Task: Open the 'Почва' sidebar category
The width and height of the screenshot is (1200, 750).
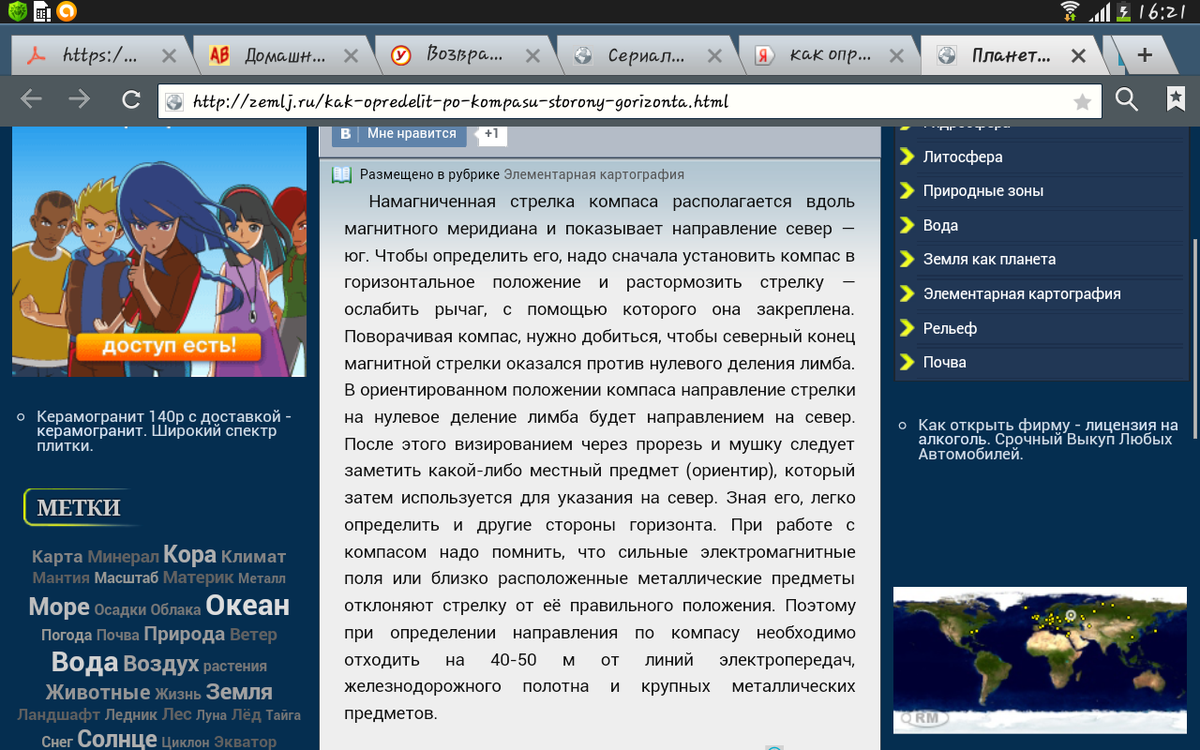Action: tap(945, 362)
